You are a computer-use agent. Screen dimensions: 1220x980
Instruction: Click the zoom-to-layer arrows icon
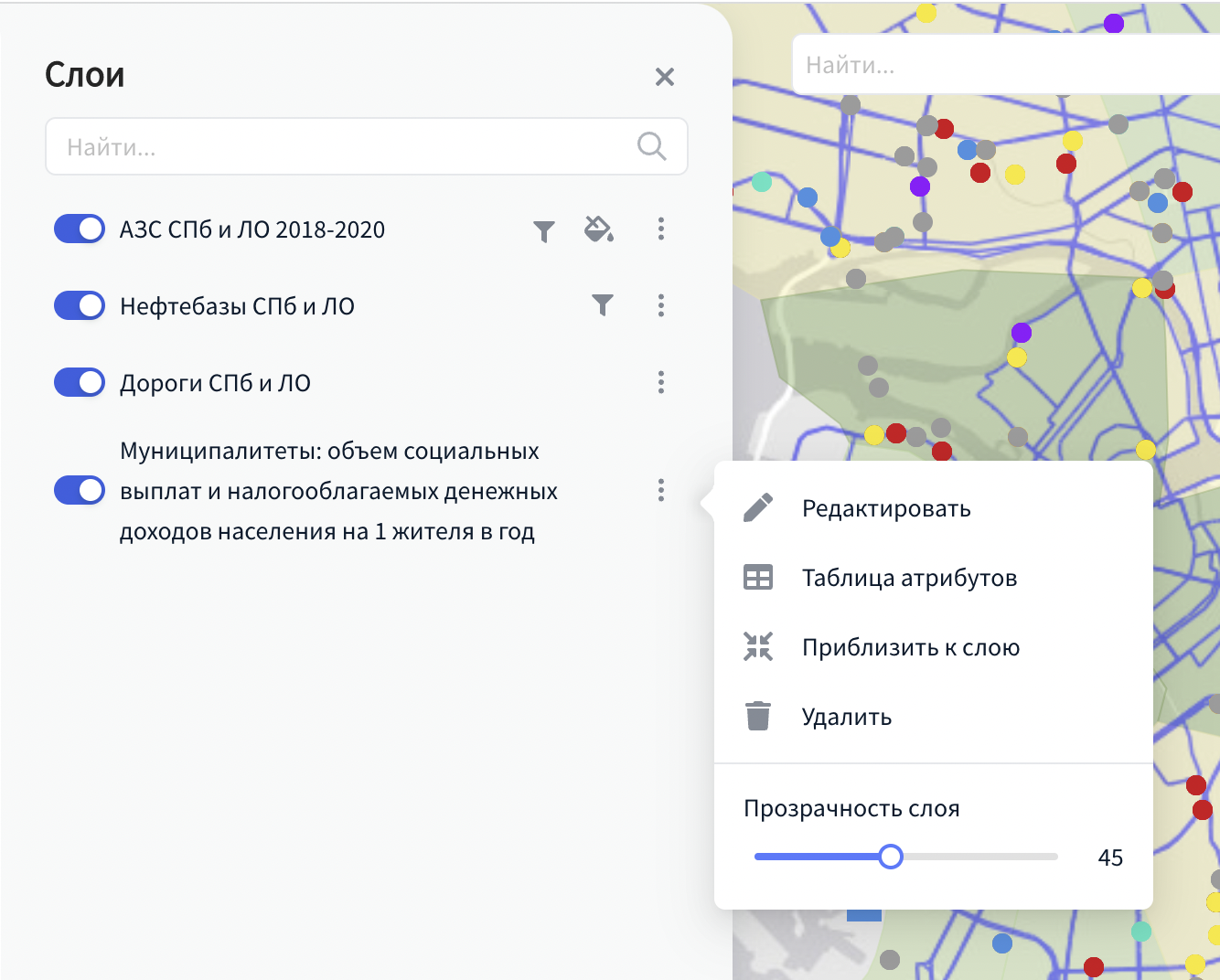(758, 647)
